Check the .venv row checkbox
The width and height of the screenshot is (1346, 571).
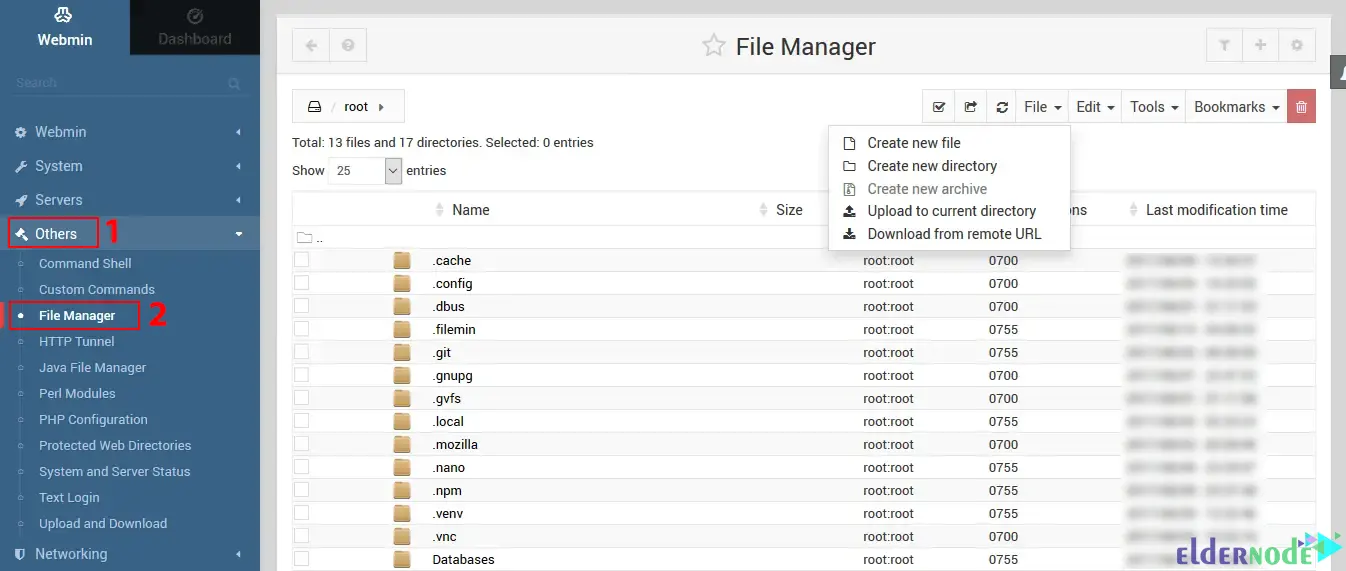[x=301, y=513]
